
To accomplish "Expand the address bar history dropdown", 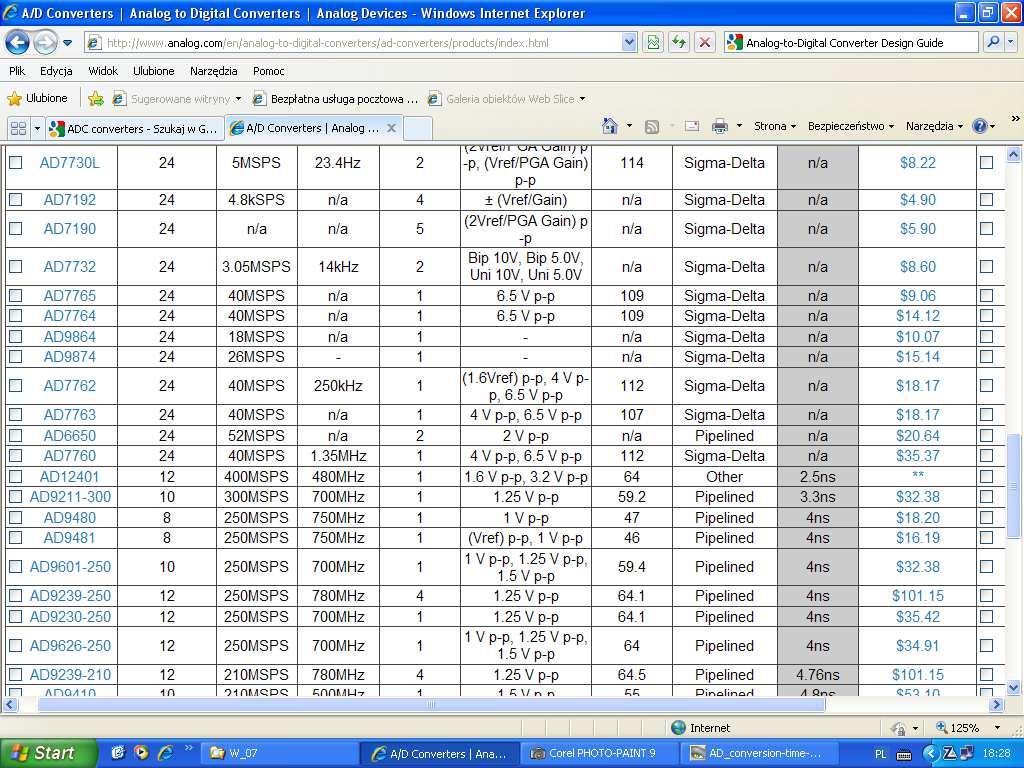I will (x=629, y=43).
